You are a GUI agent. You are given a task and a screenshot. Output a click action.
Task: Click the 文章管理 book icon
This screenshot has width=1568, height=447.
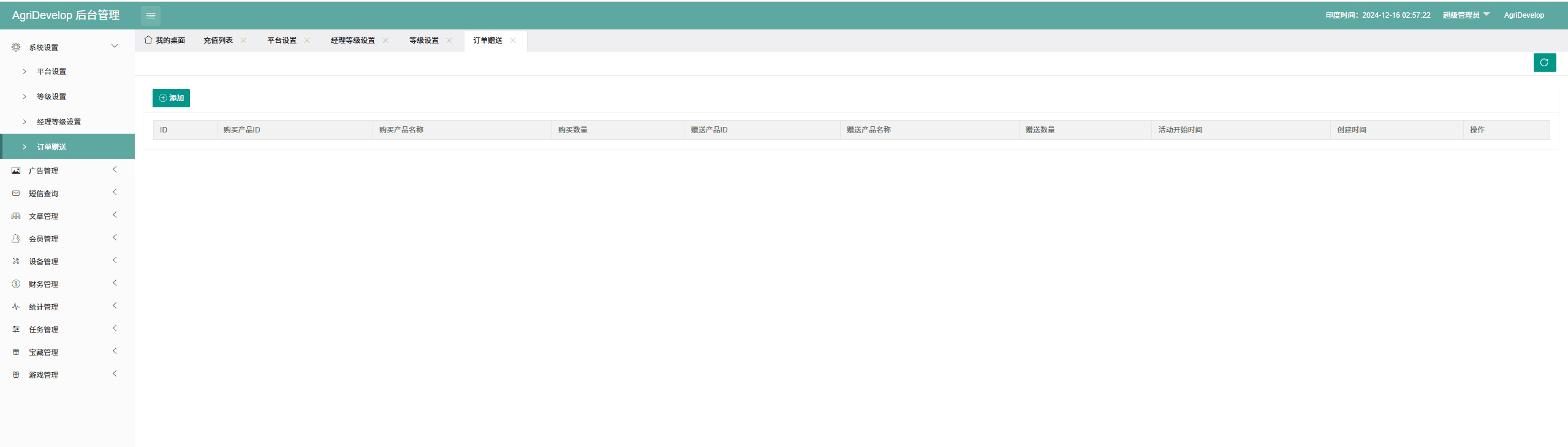(16, 216)
